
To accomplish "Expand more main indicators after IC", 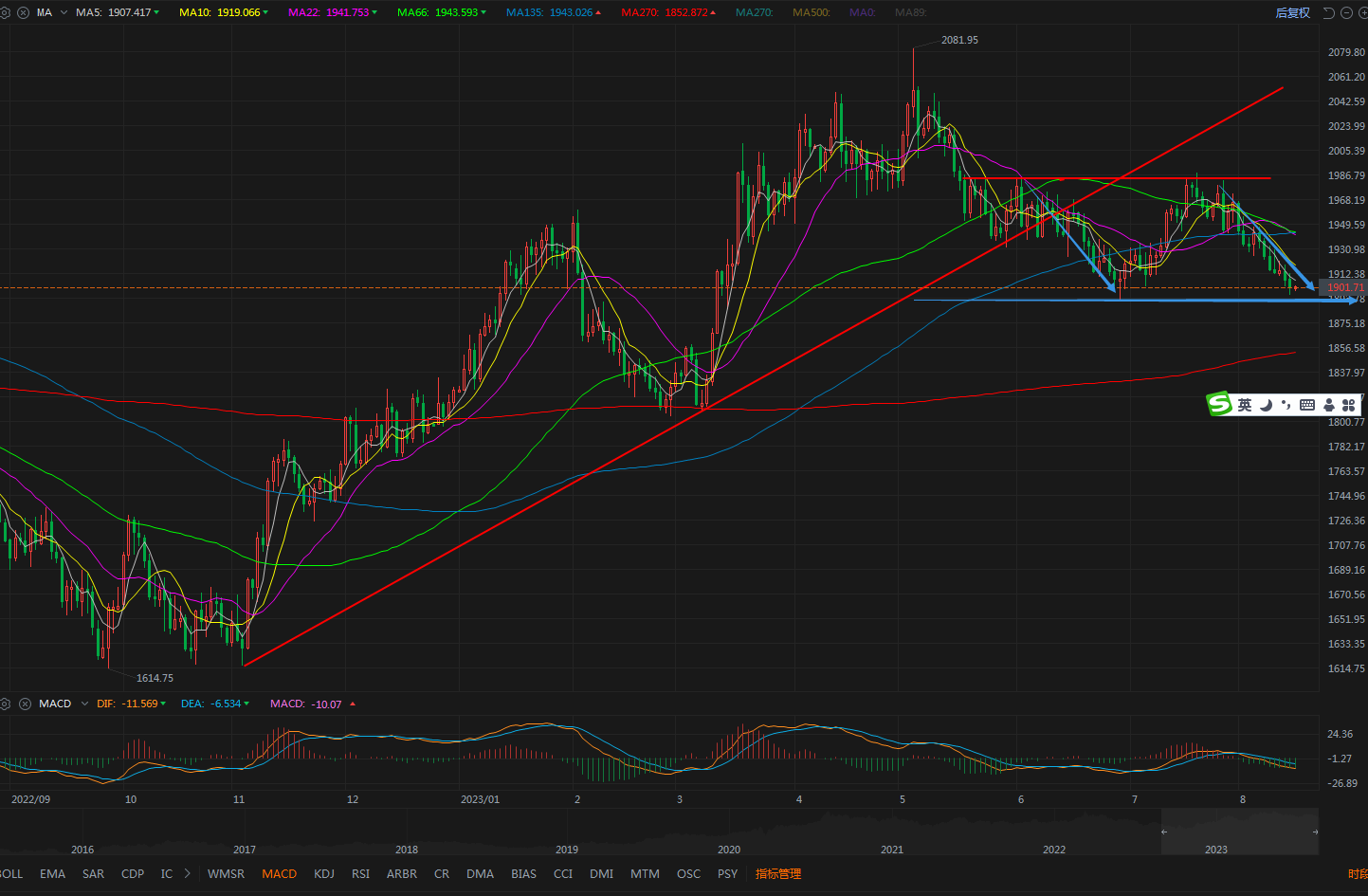I will pyautogui.click(x=188, y=873).
